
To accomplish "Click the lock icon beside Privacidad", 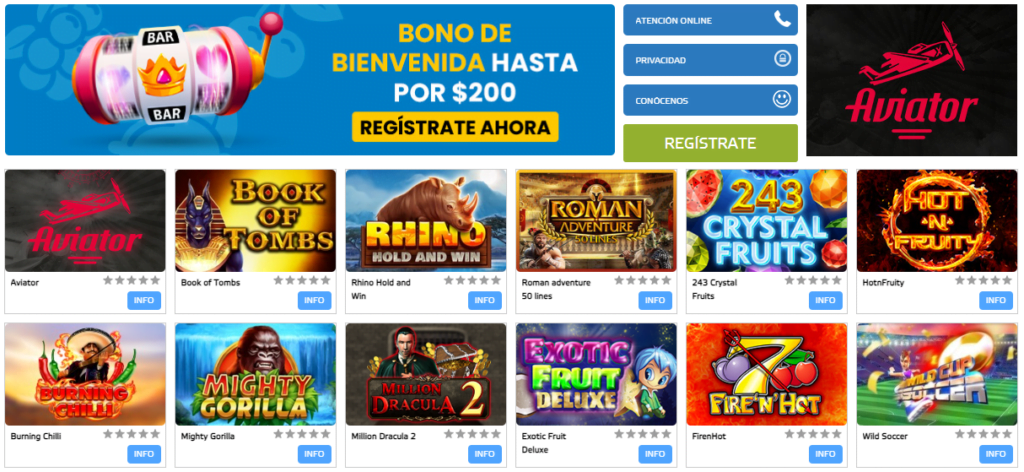I will coord(782,59).
